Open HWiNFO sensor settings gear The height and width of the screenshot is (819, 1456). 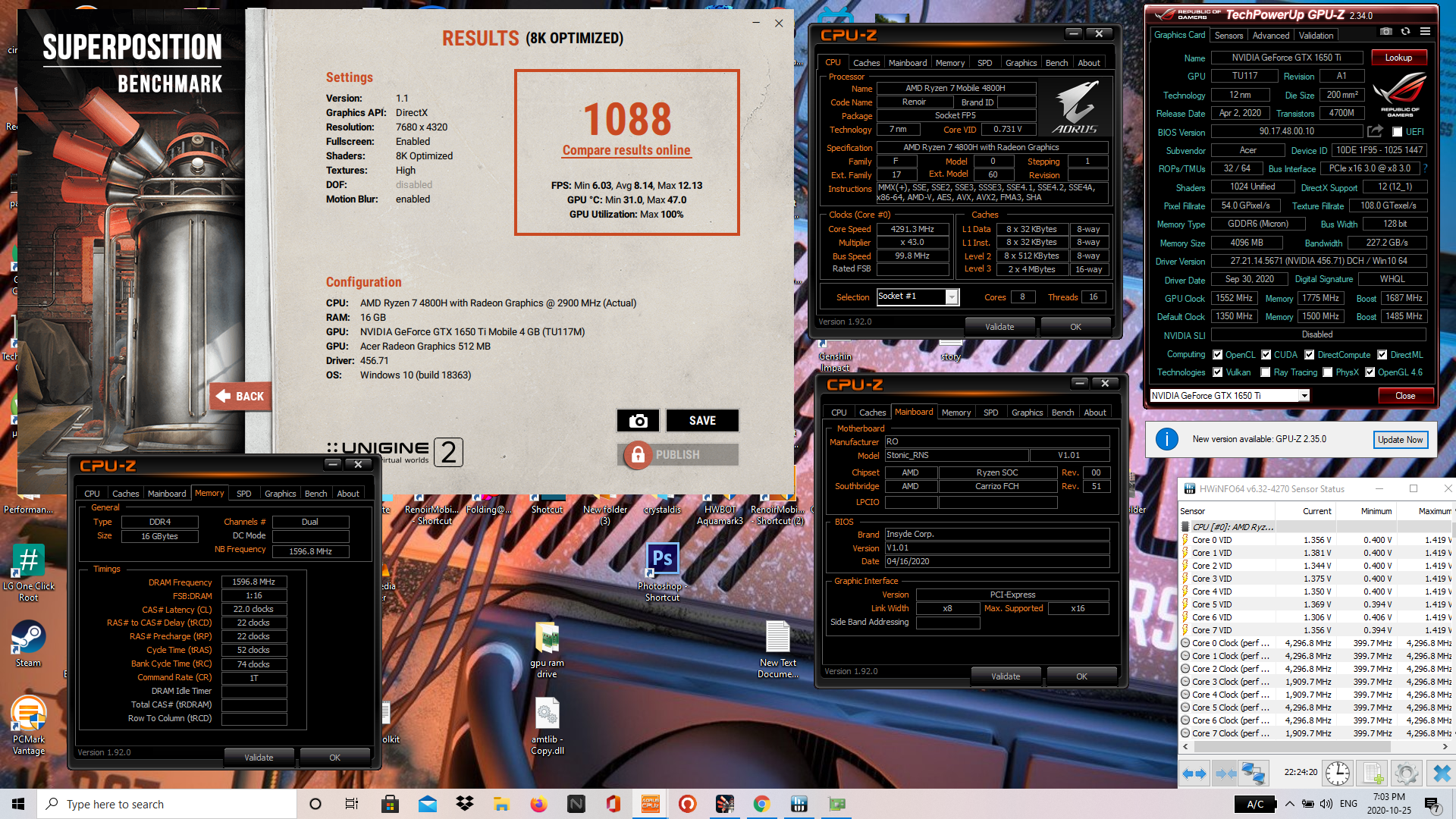click(1406, 773)
